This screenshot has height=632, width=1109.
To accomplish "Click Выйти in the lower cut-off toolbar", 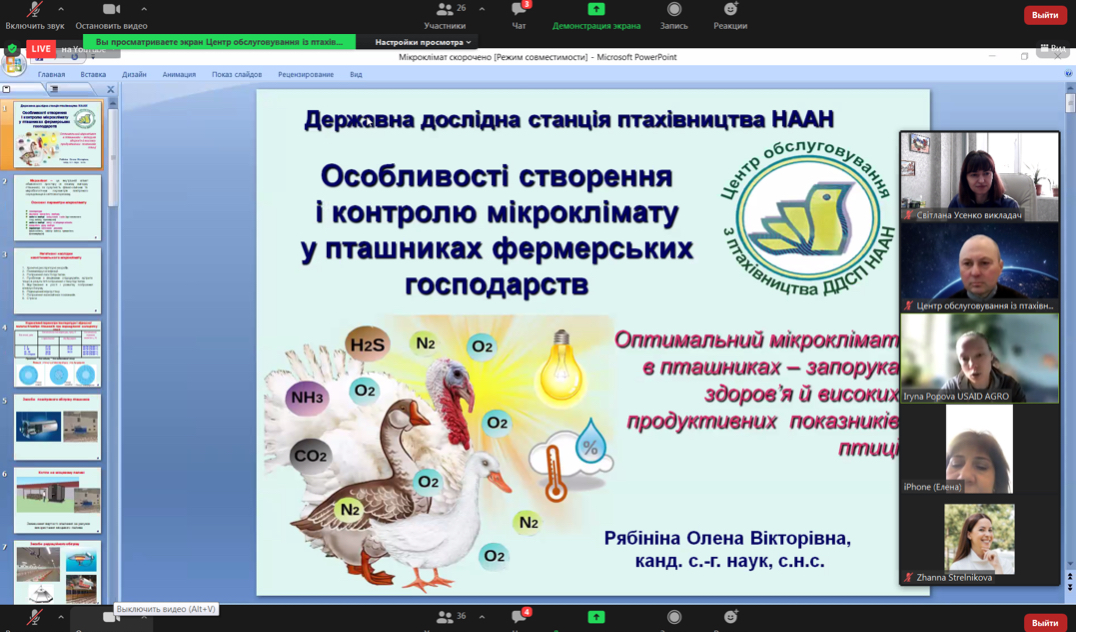I will tap(1045, 623).
